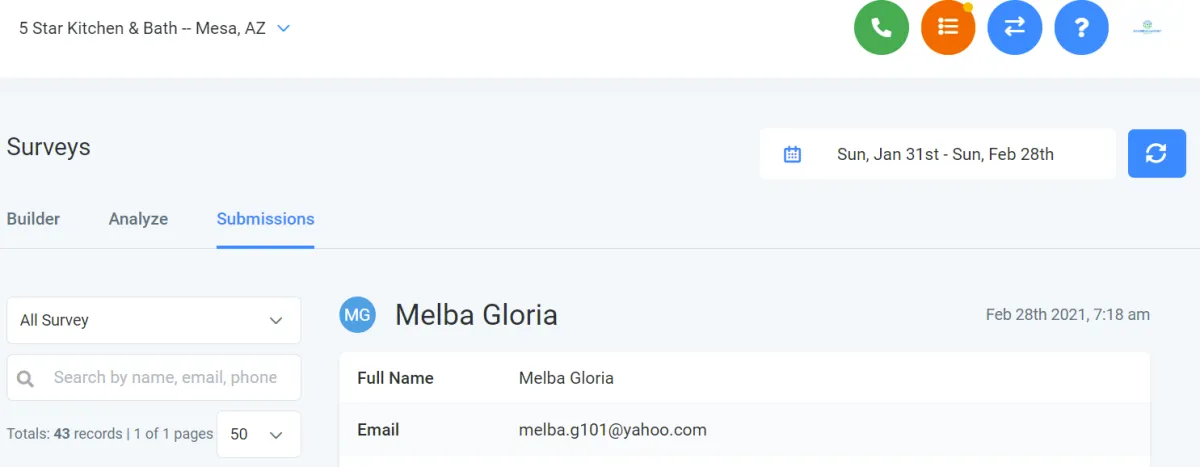Select the Submissions tab
Image resolution: width=1200 pixels, height=467 pixels.
[x=265, y=219]
